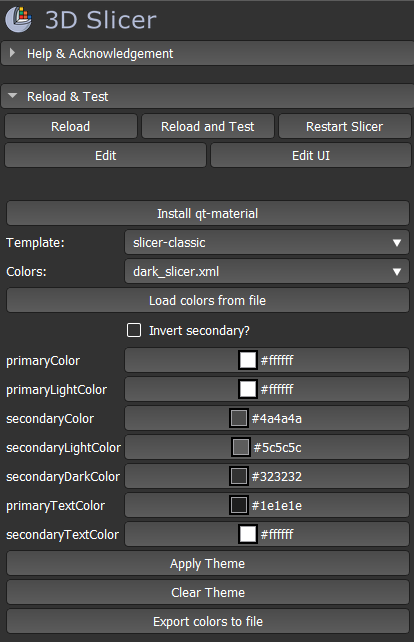Screen dimensions: 414x642
Task: Enable the Invert secondary checkbox
Action: tap(134, 330)
